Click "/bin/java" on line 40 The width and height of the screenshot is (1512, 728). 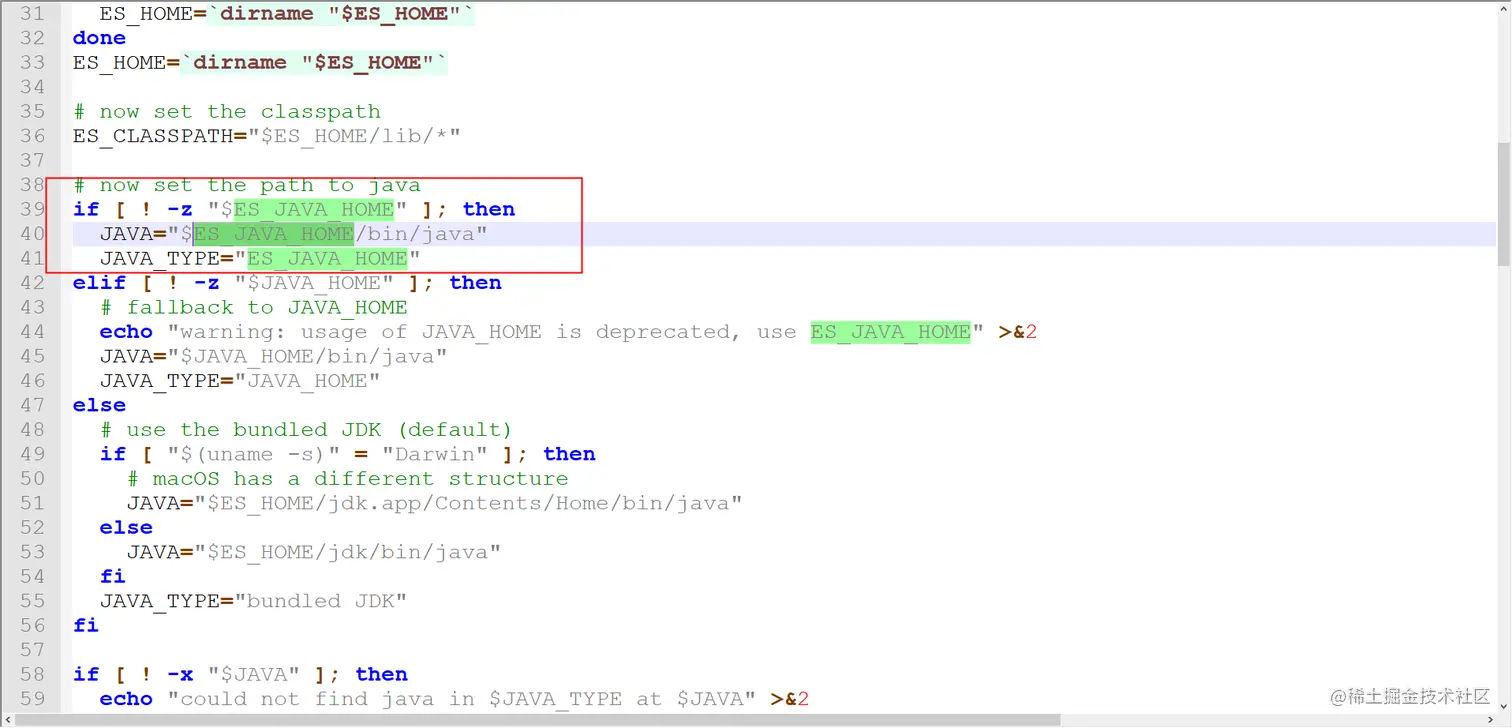tap(414, 234)
